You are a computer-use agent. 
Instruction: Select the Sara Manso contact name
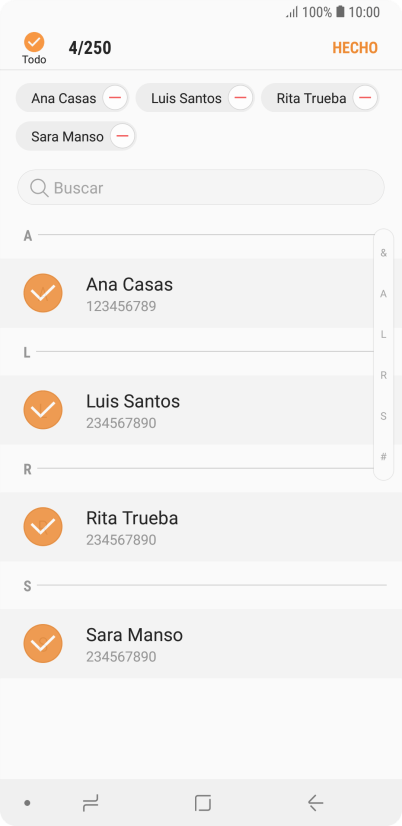coord(134,635)
